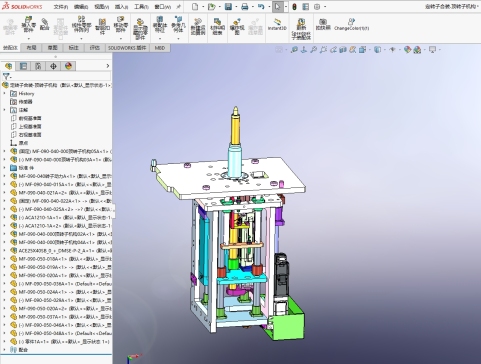Click the Print icon
This screenshot has height=364, width=481.
tap(245, 7)
